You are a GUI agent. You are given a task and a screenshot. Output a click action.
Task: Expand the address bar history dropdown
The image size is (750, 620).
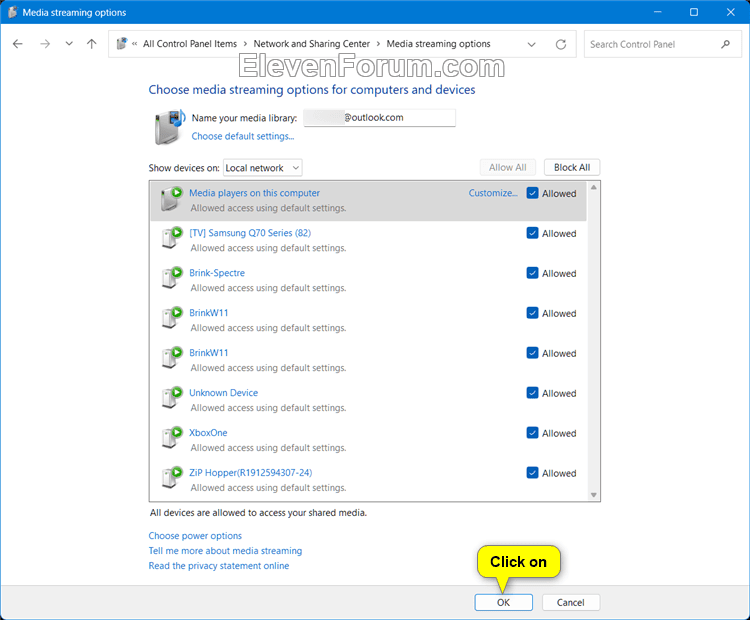pyautogui.click(x=531, y=44)
